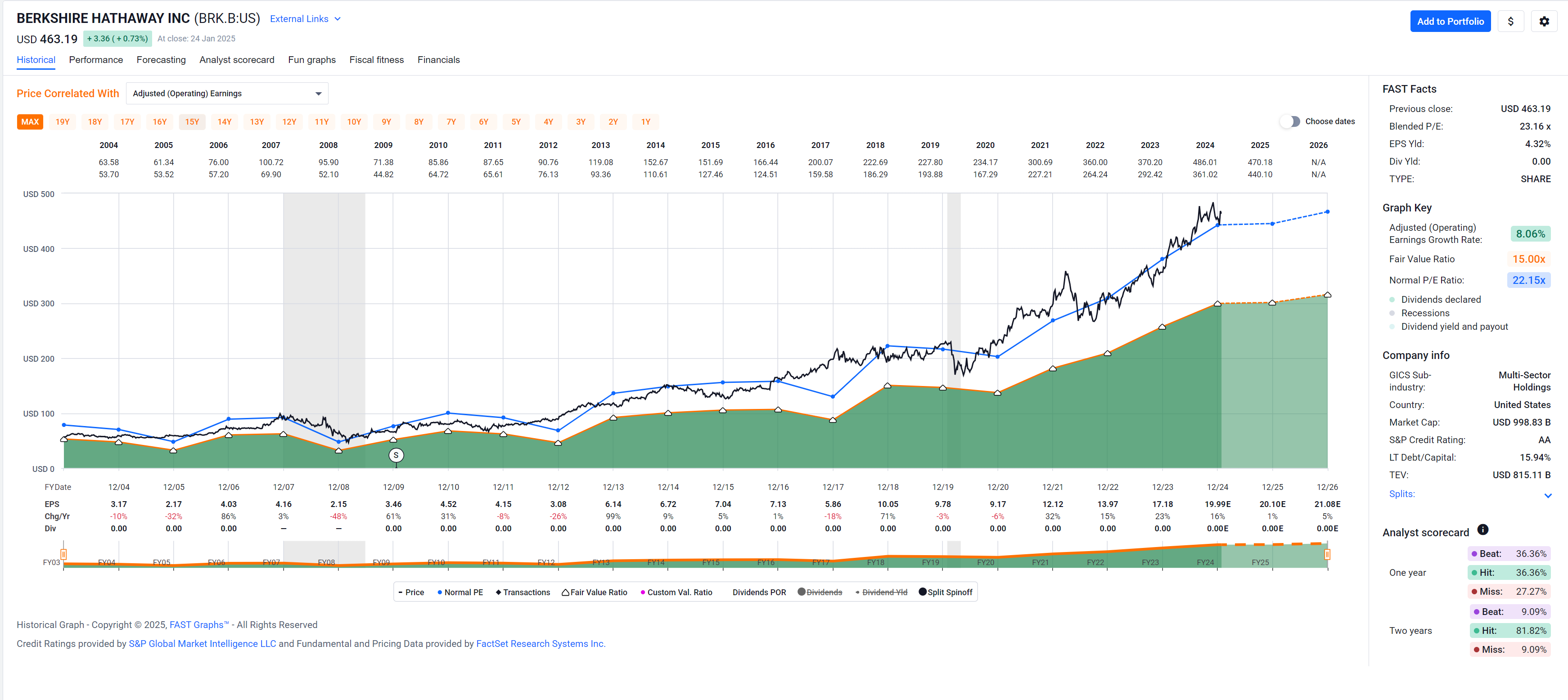
Task: Open S&P Global Market Intelligence LLC link
Action: 202,643
